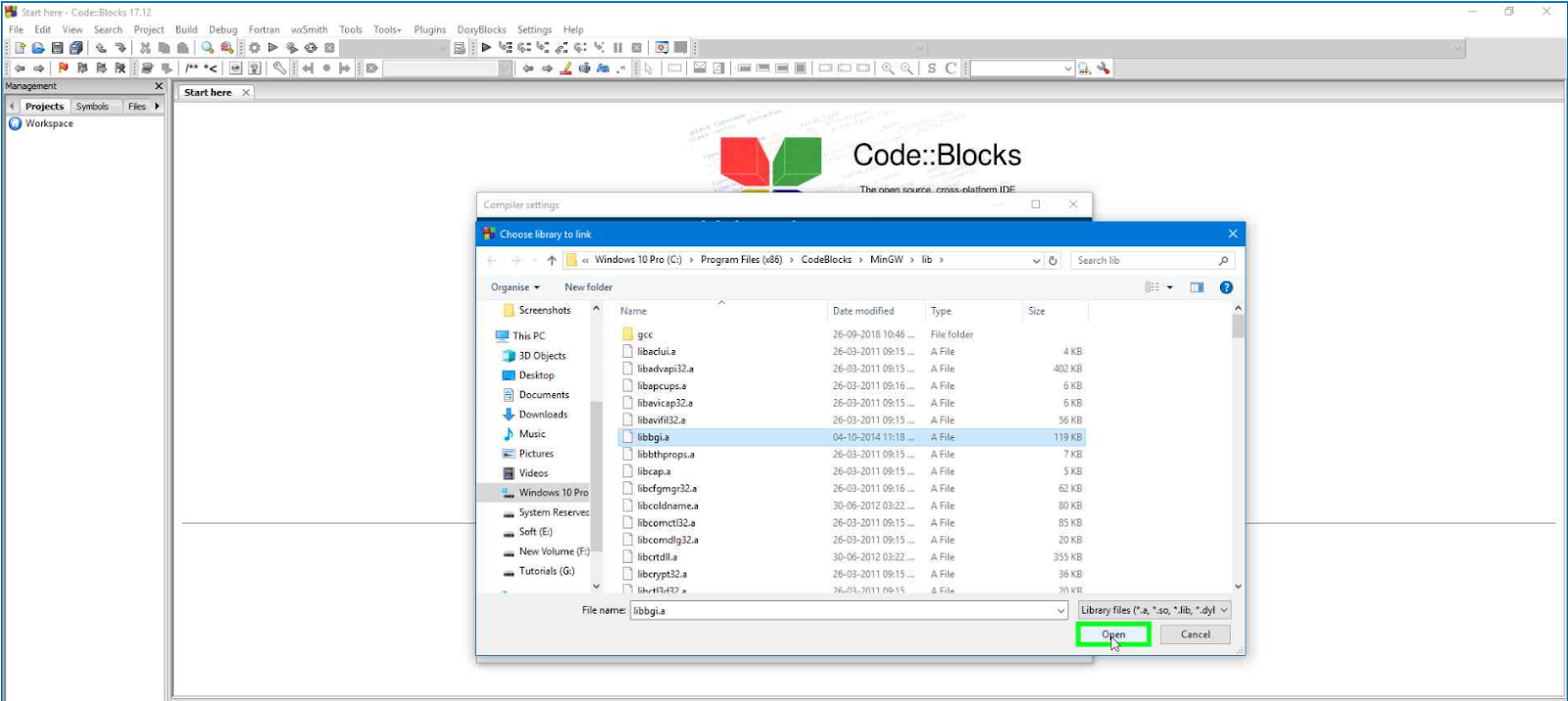This screenshot has height=701, width=1568.
Task: Click the Up folder arrow in file dialog
Action: point(552,261)
